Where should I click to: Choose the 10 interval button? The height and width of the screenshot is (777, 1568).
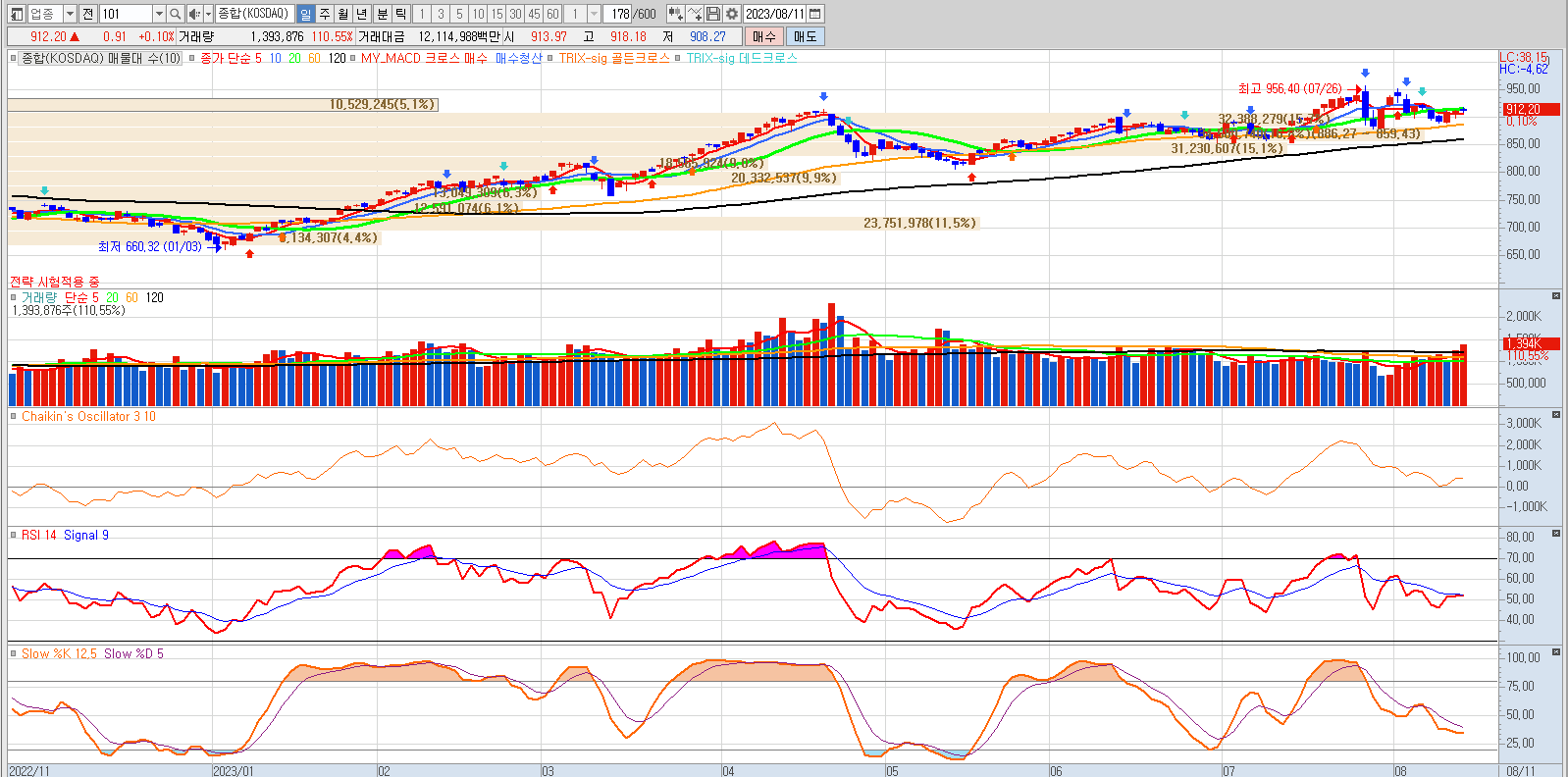(478, 14)
